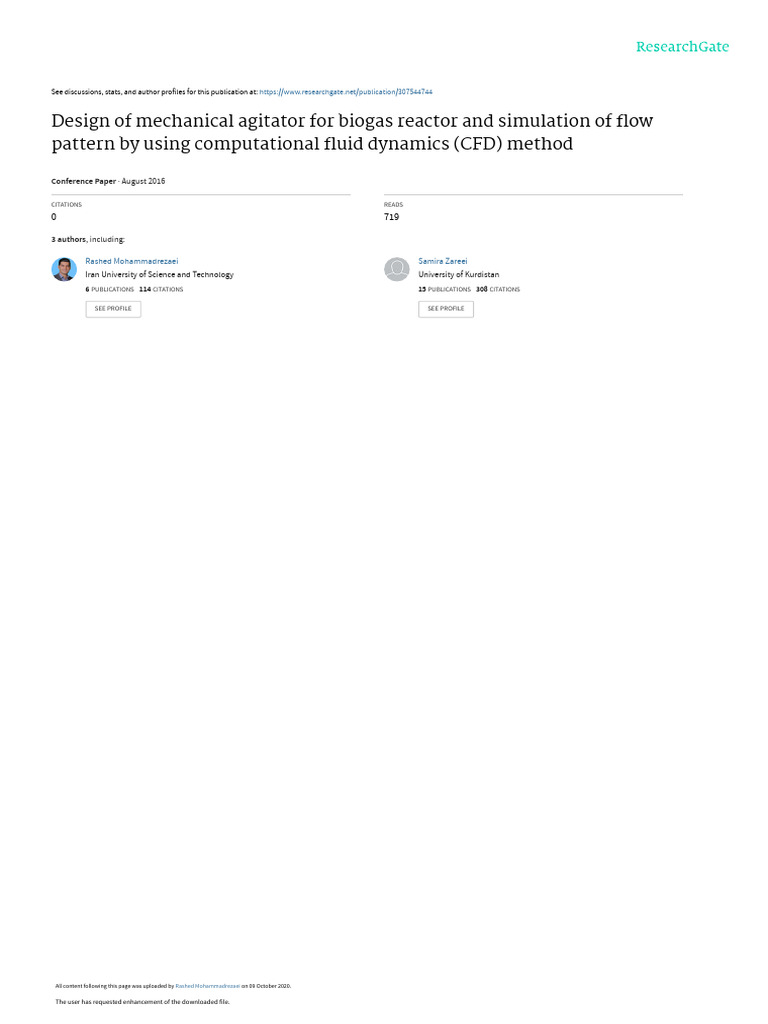
Task: Select Rashed's 6 publications stat
Action: [x=110, y=289]
